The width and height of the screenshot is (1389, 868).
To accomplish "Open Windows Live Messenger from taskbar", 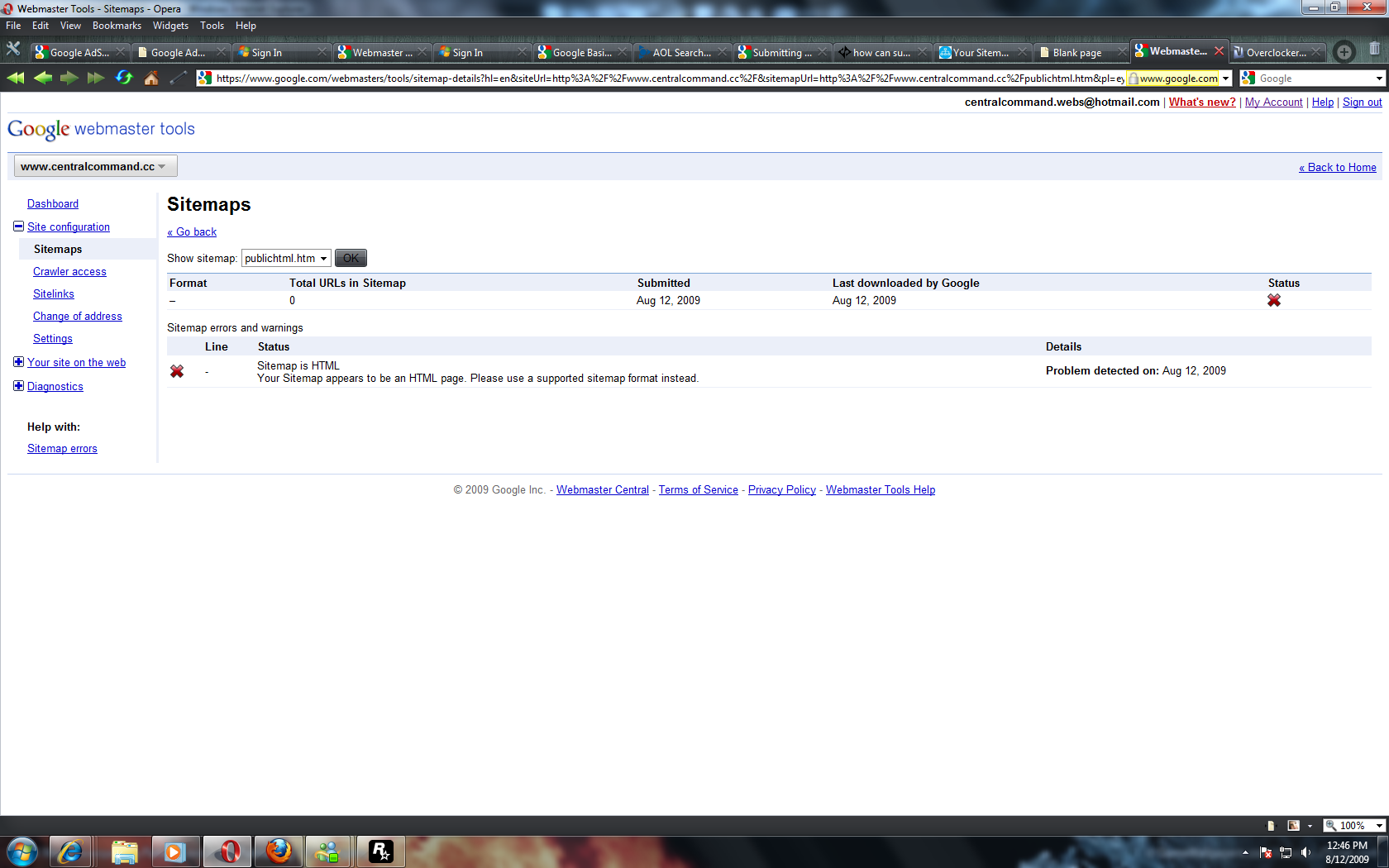I will click(x=328, y=851).
